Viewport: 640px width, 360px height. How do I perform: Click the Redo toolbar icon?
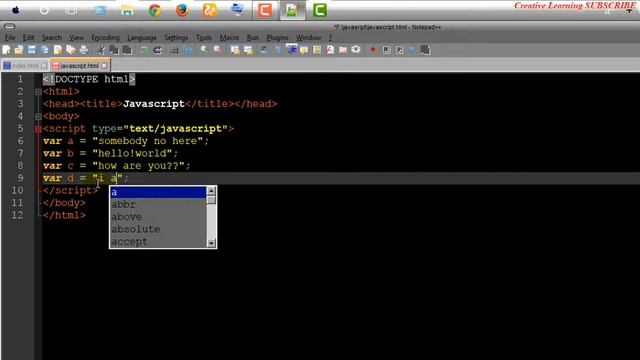coord(158,50)
